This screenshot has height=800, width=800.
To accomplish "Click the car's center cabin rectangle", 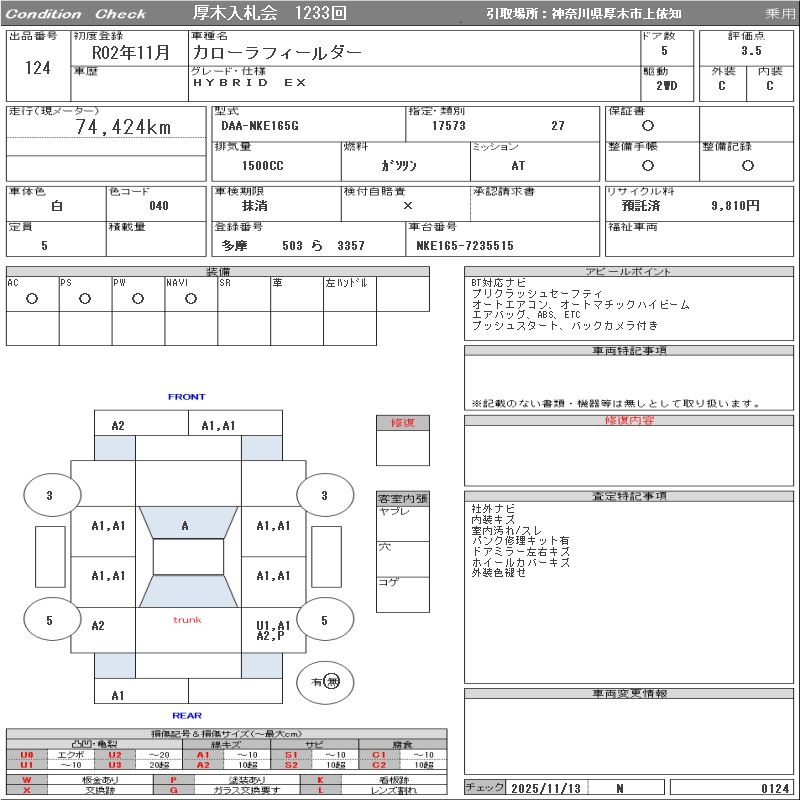I will click(188, 557).
